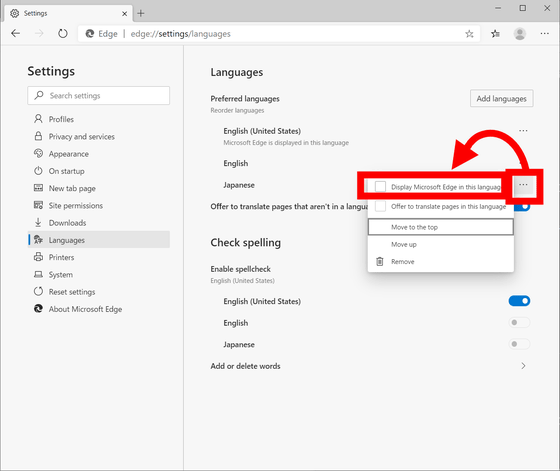Open the user profile avatar icon
Image resolution: width=560 pixels, height=471 pixels.
520,34
